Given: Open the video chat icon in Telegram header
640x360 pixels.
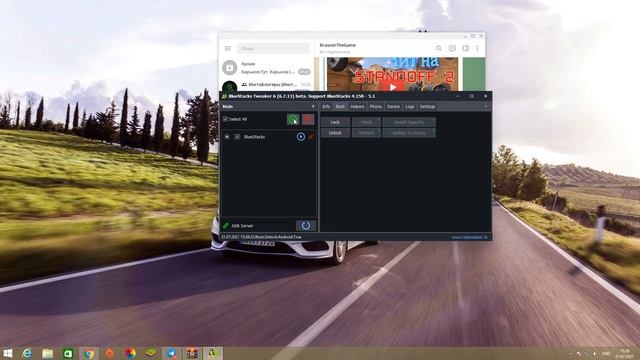Looking at the screenshot, I should click(452, 48).
